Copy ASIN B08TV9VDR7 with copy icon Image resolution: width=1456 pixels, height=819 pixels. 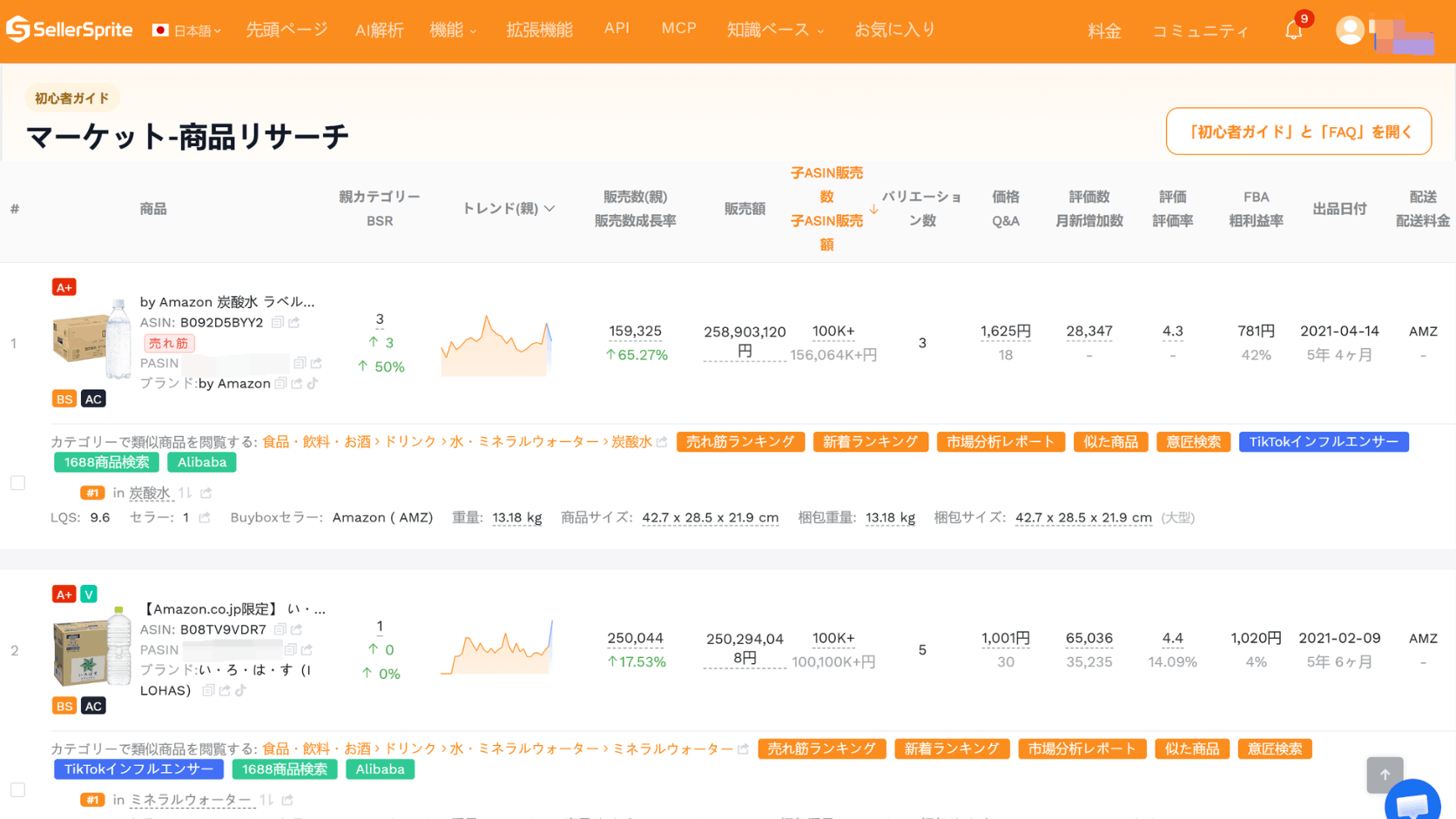point(280,629)
